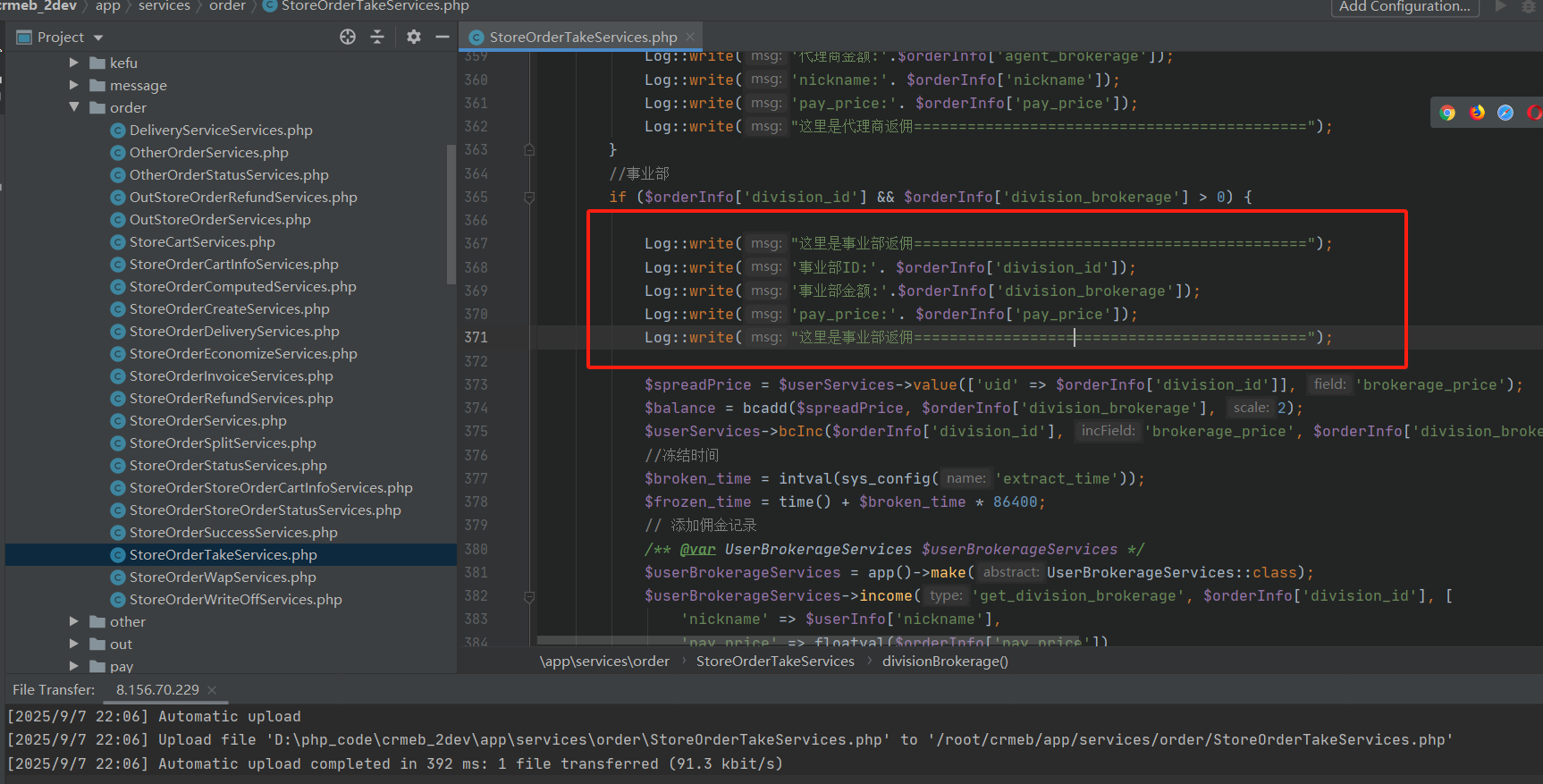Open StoreOrderEconomizeServices.php in project tree
The width and height of the screenshot is (1543, 784).
click(x=243, y=354)
